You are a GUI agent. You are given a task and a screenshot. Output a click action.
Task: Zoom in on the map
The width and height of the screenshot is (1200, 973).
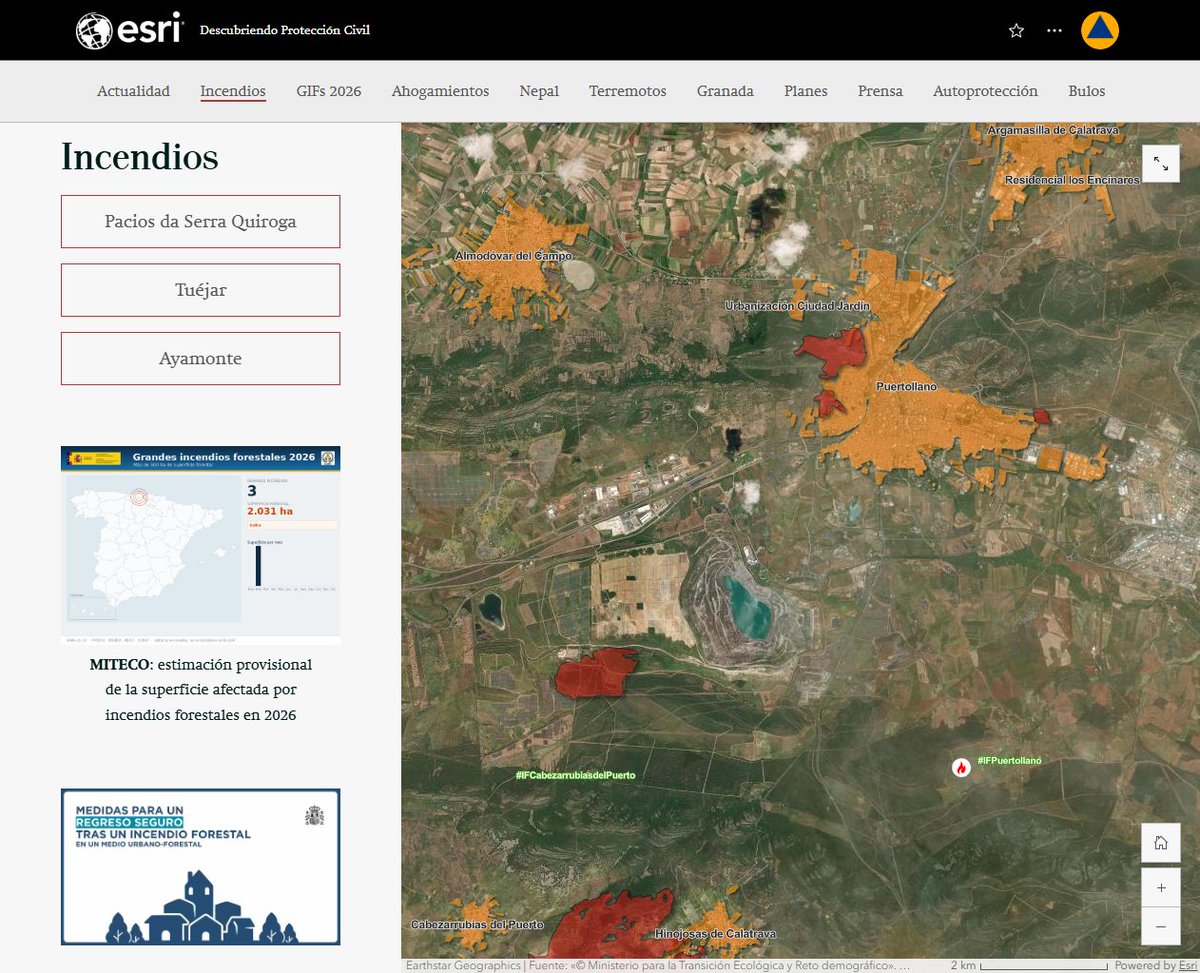(1160, 888)
